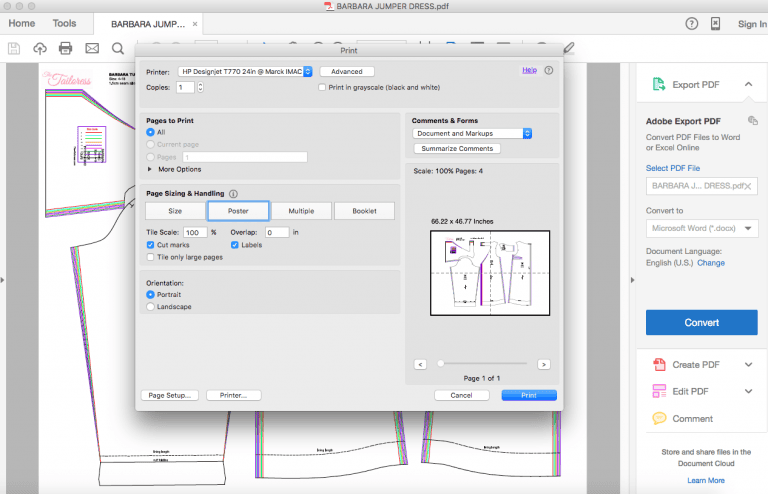
Task: Switch to the Tools tab
Action: pos(64,24)
